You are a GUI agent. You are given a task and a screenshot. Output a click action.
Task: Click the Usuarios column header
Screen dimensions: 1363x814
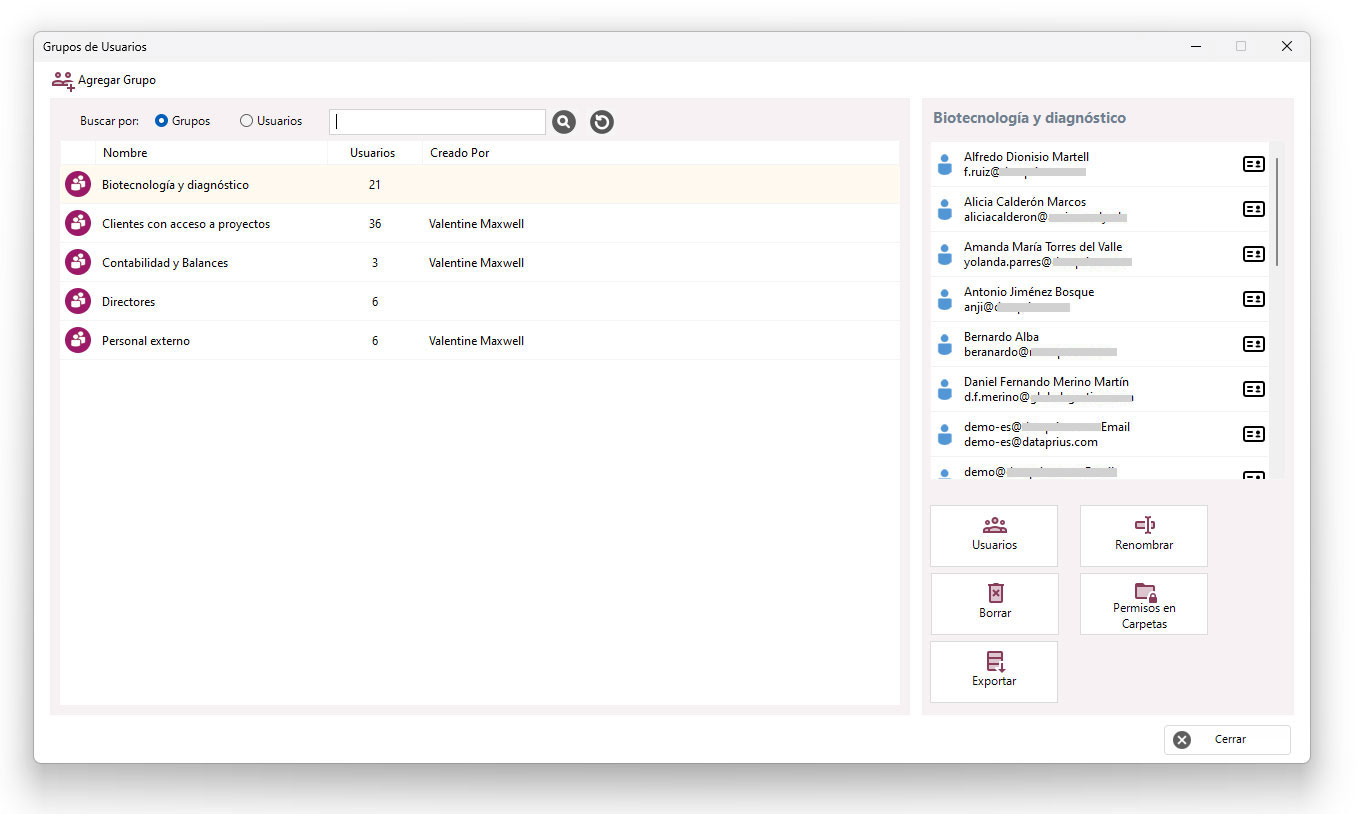coord(374,153)
